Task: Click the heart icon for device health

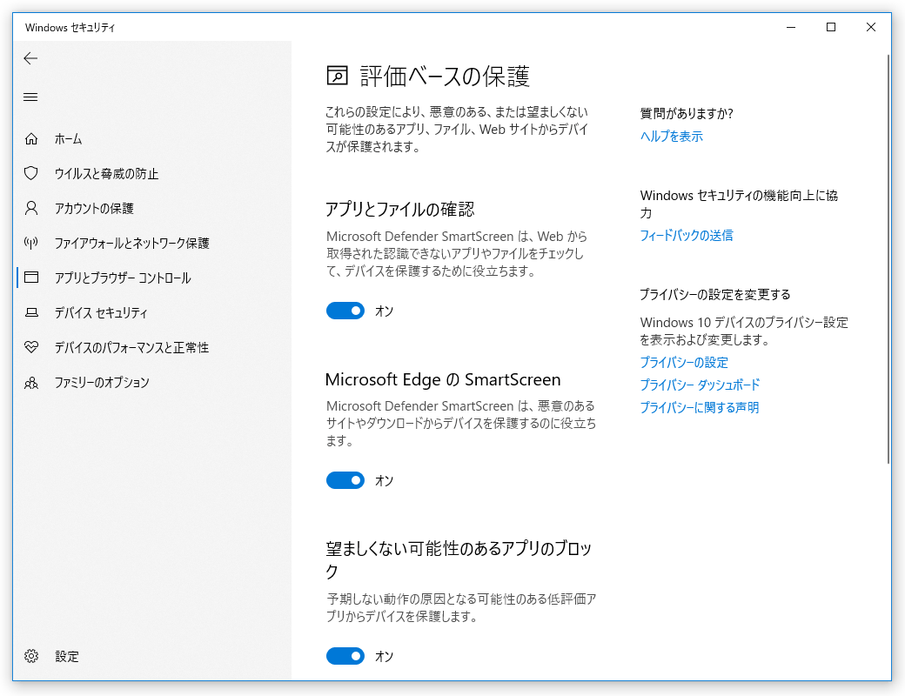Action: [31, 347]
